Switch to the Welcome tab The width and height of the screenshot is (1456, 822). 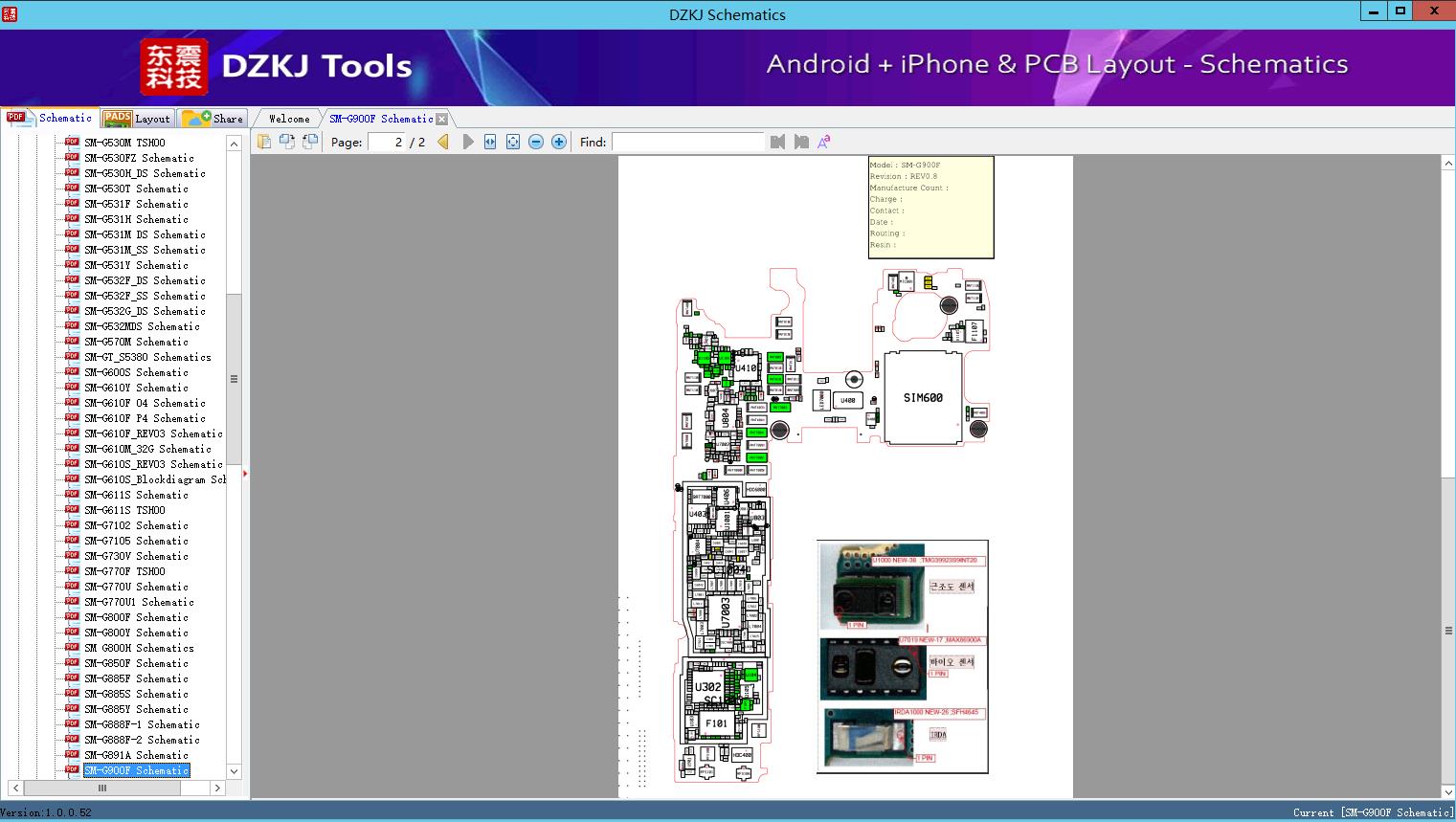pyautogui.click(x=289, y=119)
